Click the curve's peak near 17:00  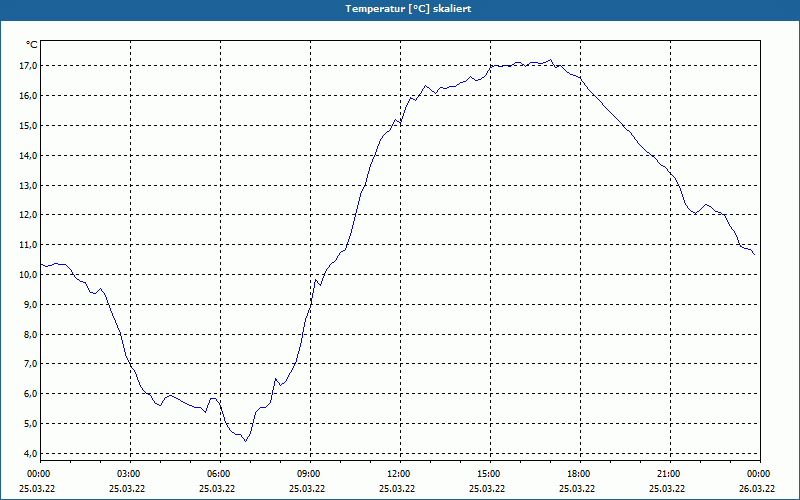pyautogui.click(x=550, y=60)
